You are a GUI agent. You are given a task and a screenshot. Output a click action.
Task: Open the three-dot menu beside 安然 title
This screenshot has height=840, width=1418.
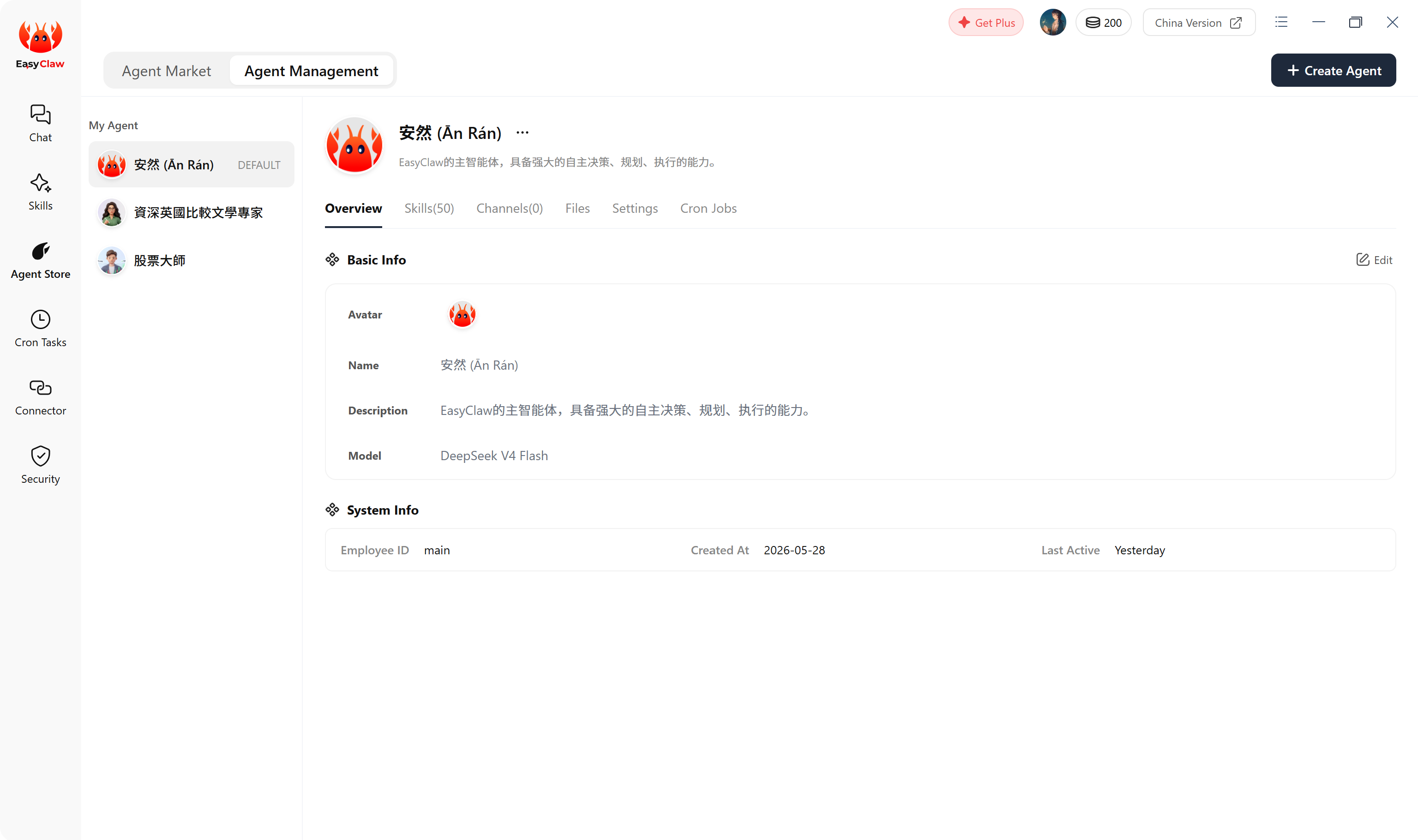tap(522, 133)
